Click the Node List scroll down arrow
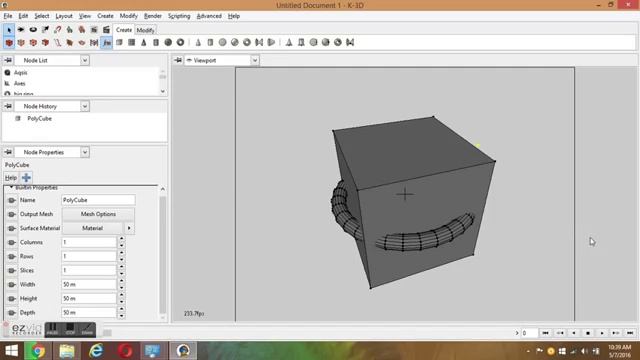Viewport: 640px width, 360px height. pyautogui.click(x=162, y=91)
